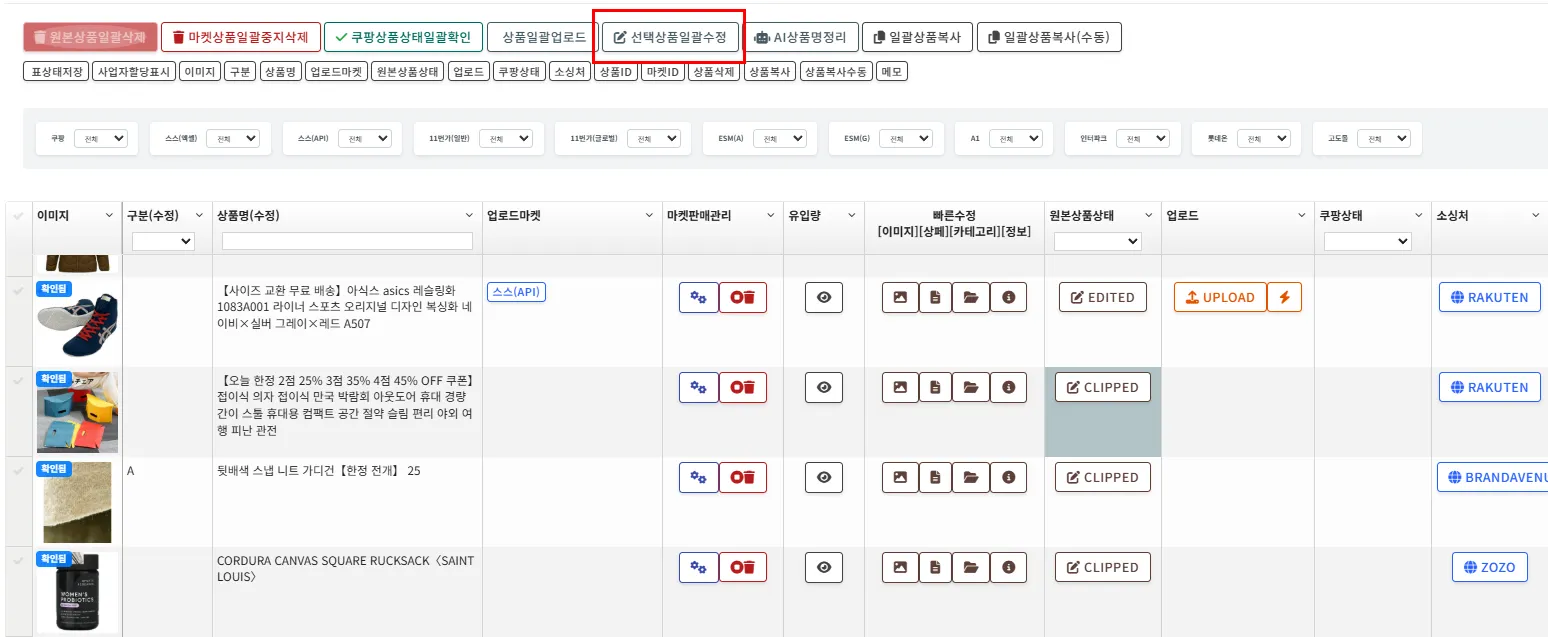The image size is (1548, 637).
Task: Click lightning quick-upload icon beside UPLOAD
Action: click(1284, 297)
